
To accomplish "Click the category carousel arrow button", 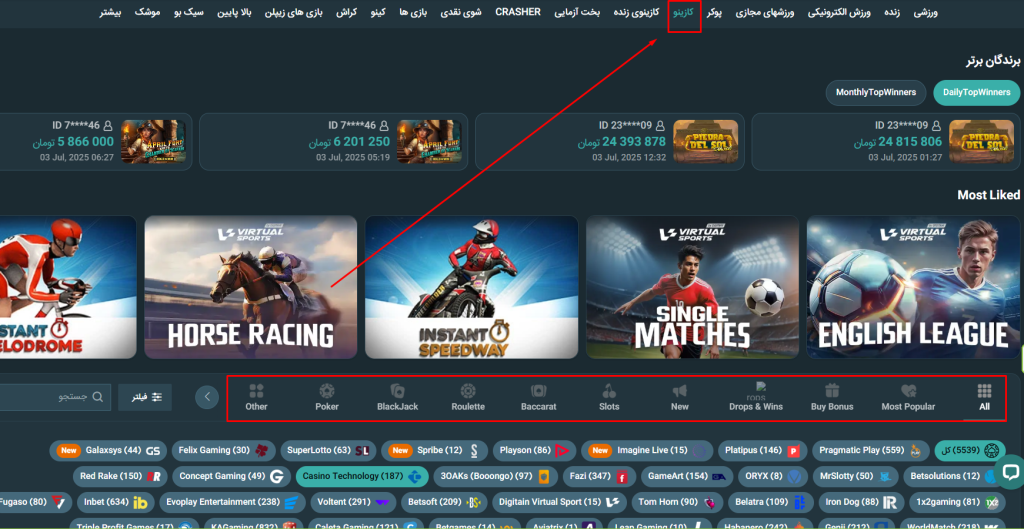I will [207, 396].
